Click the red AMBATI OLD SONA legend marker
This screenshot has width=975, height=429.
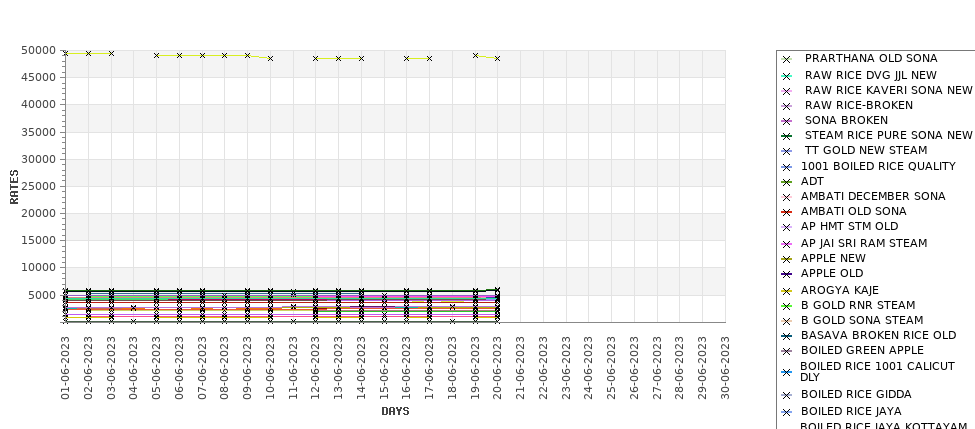[x=787, y=213]
